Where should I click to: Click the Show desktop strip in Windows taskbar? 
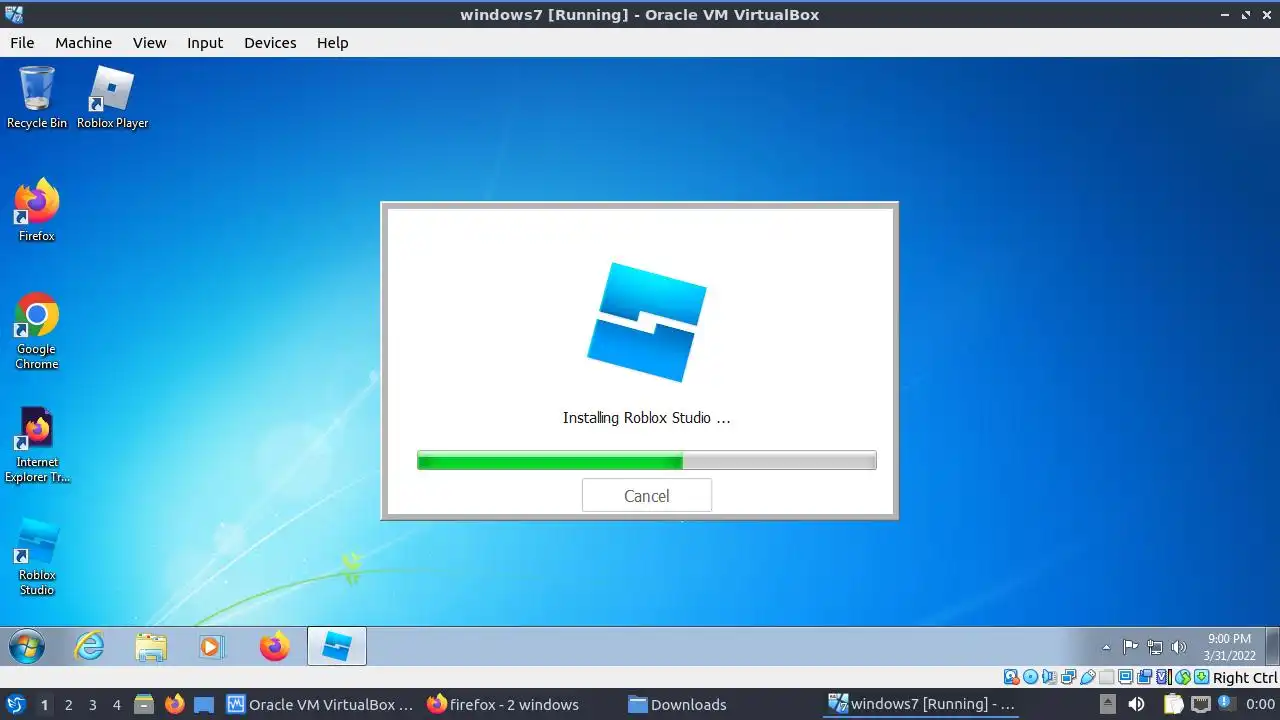(1272, 646)
